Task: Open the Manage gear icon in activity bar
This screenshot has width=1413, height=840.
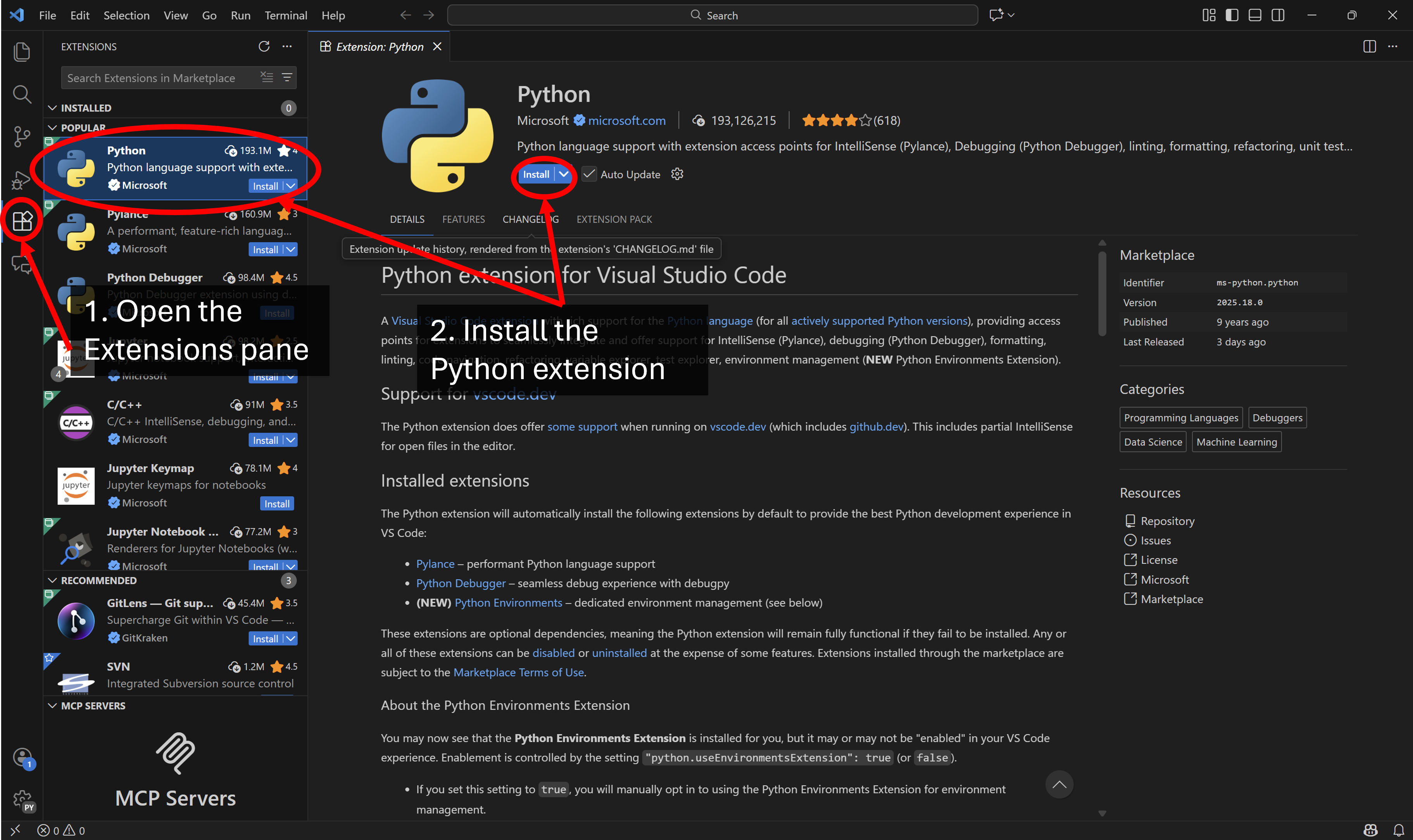Action: tap(22, 799)
